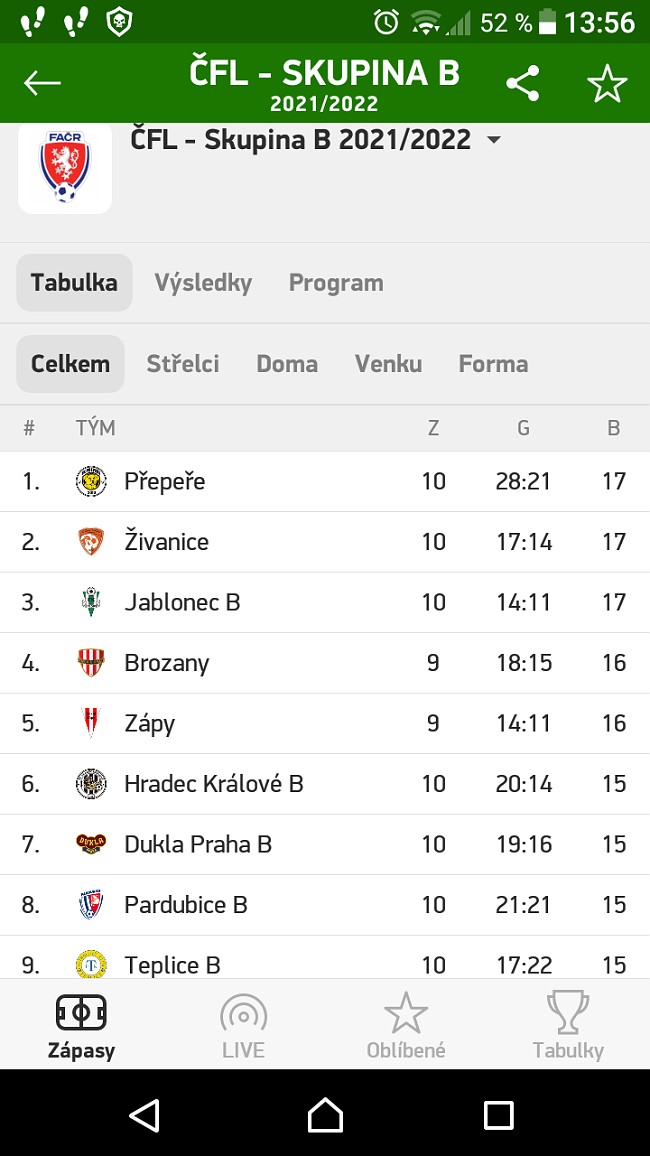Show the Forma table

(x=493, y=364)
